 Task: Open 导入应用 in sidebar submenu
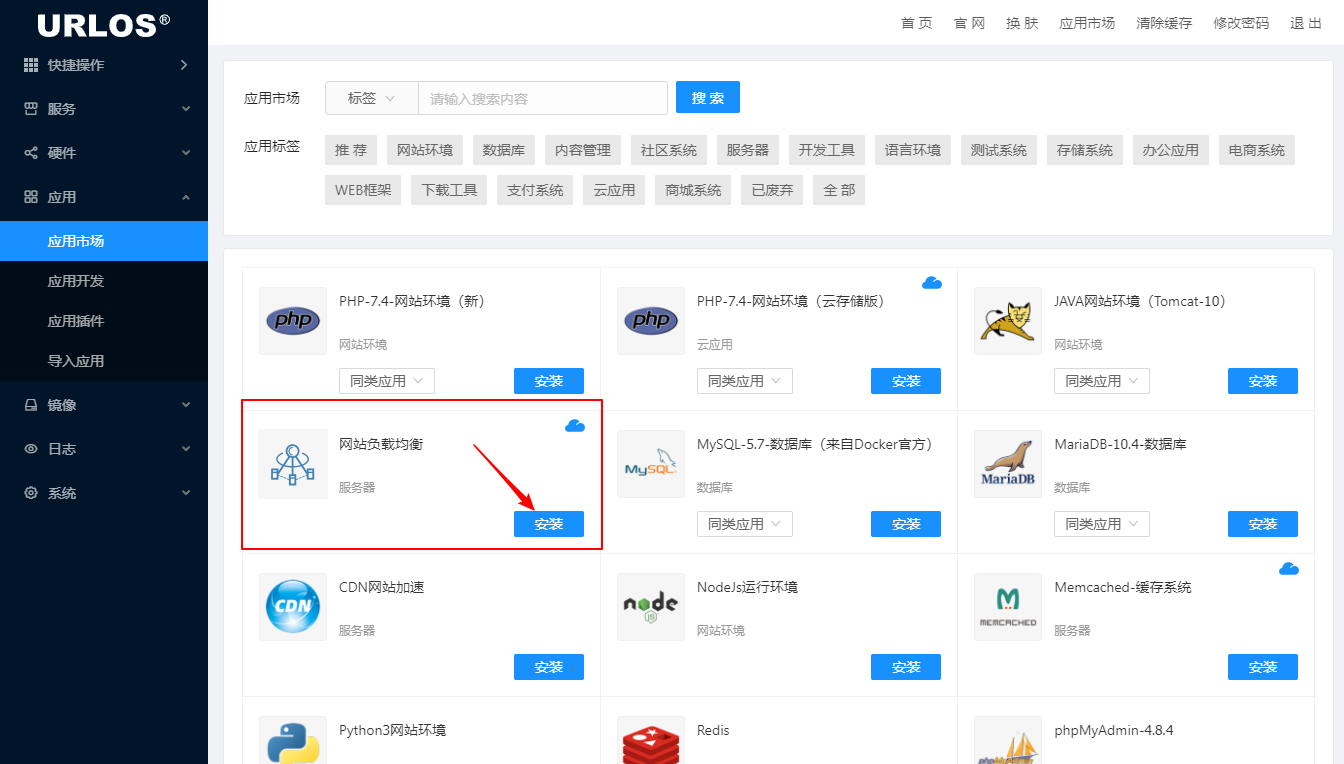tap(104, 361)
